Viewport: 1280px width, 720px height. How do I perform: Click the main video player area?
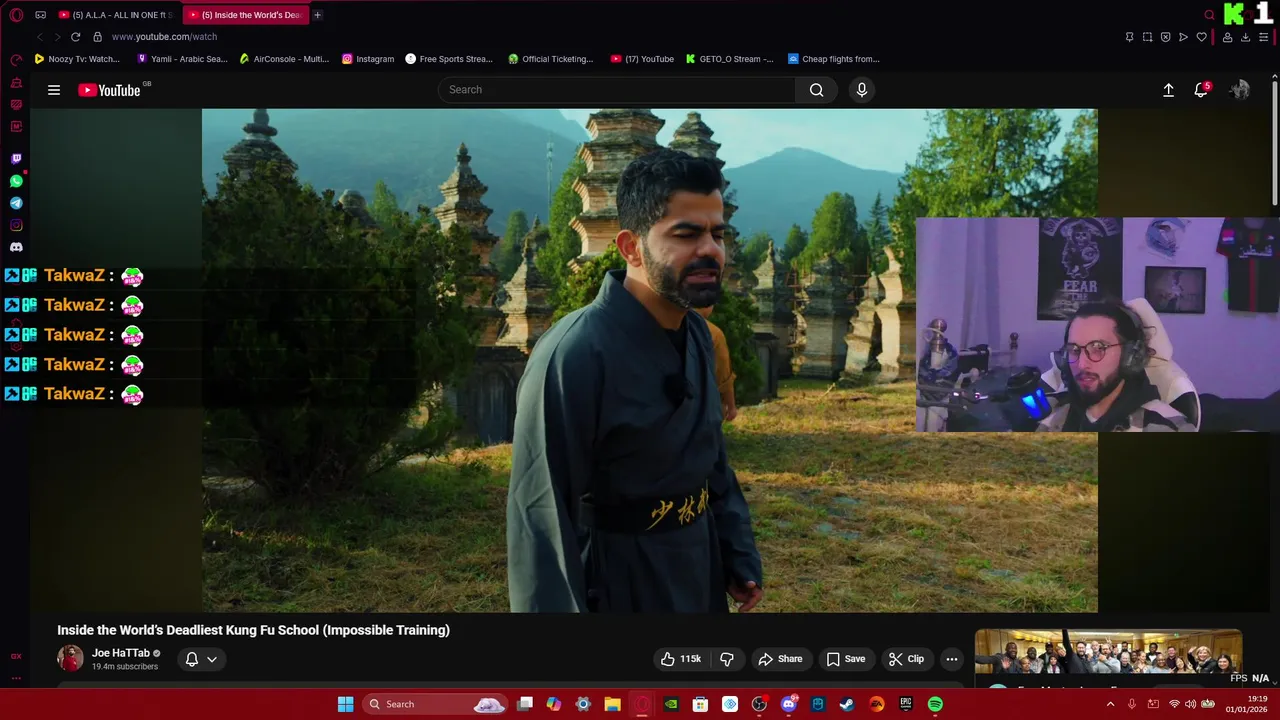coord(649,360)
